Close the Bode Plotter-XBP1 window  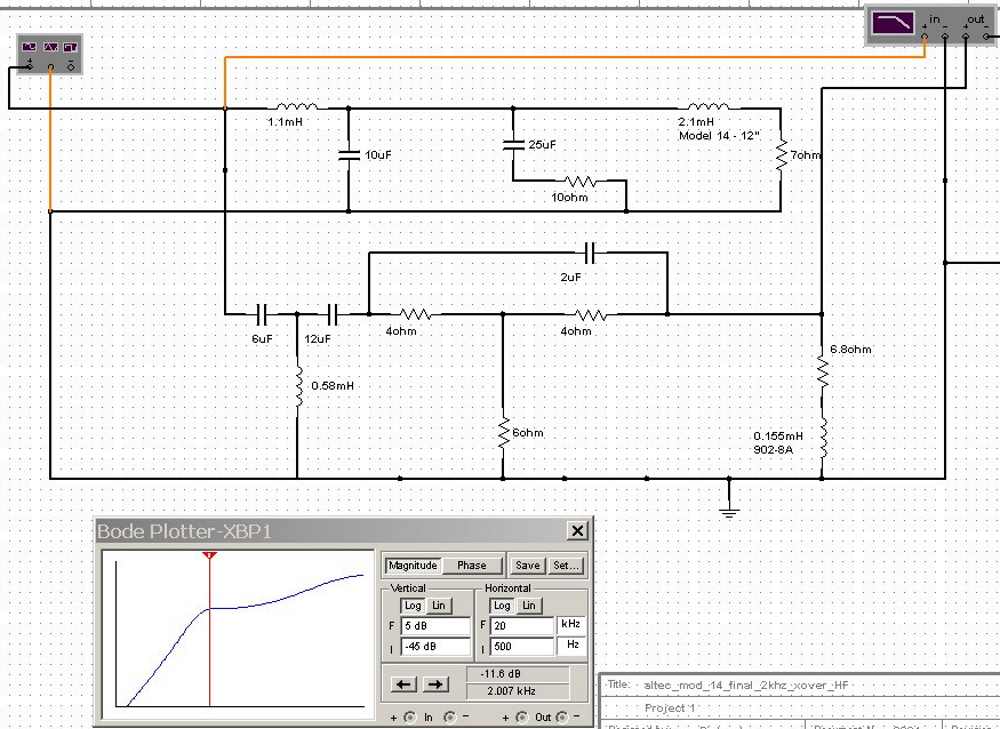(x=577, y=531)
